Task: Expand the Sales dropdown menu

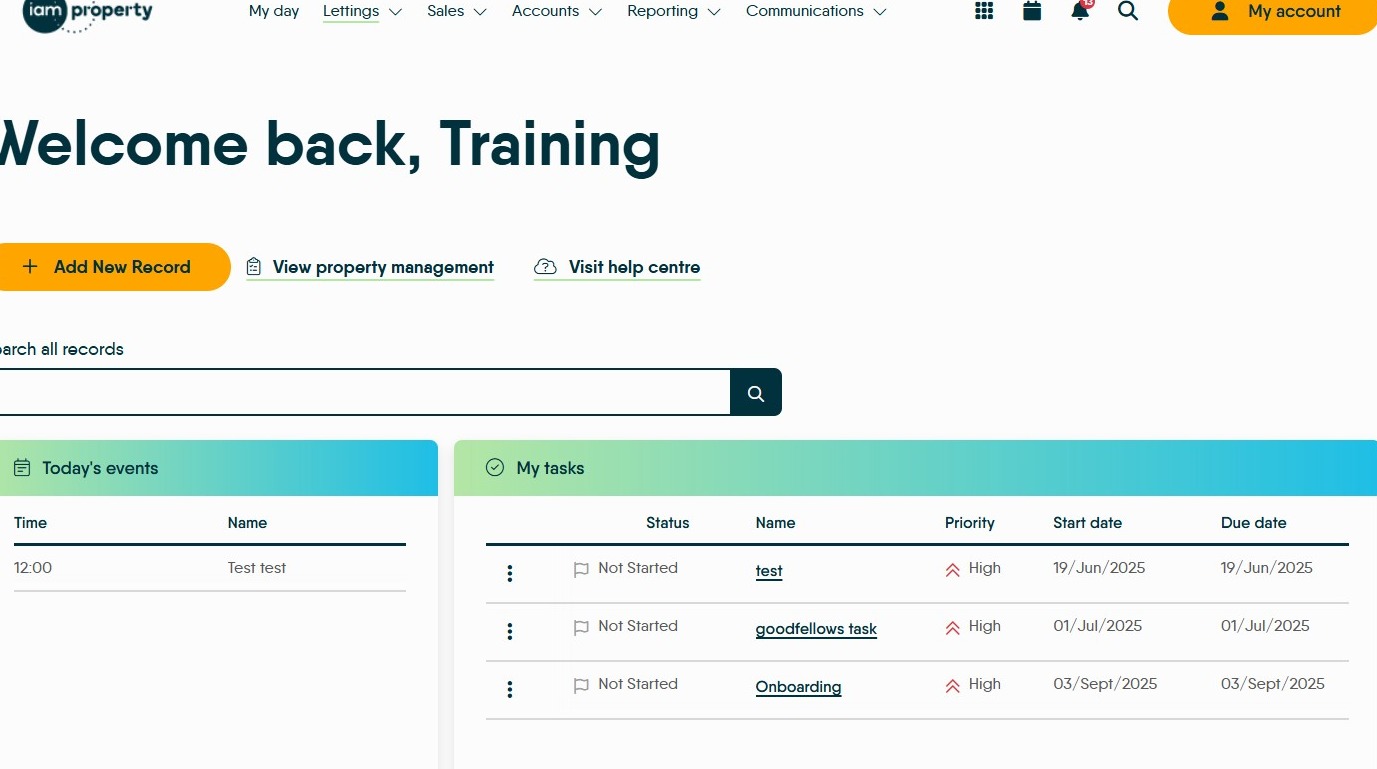Action: tap(457, 12)
